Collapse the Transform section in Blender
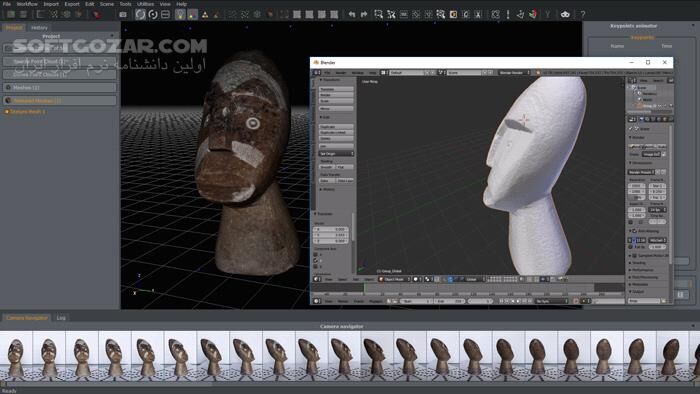This screenshot has width=700, height=394. point(321,80)
